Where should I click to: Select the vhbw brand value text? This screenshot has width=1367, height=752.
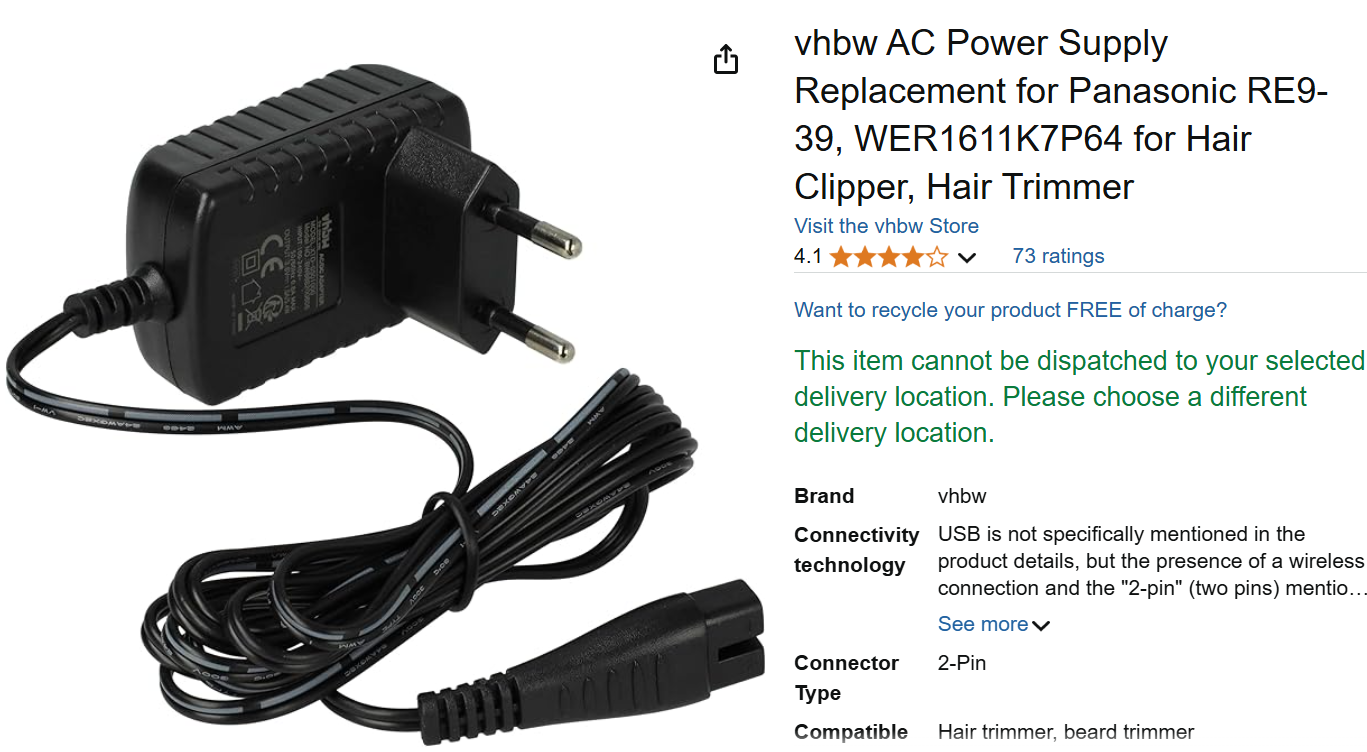[962, 496]
